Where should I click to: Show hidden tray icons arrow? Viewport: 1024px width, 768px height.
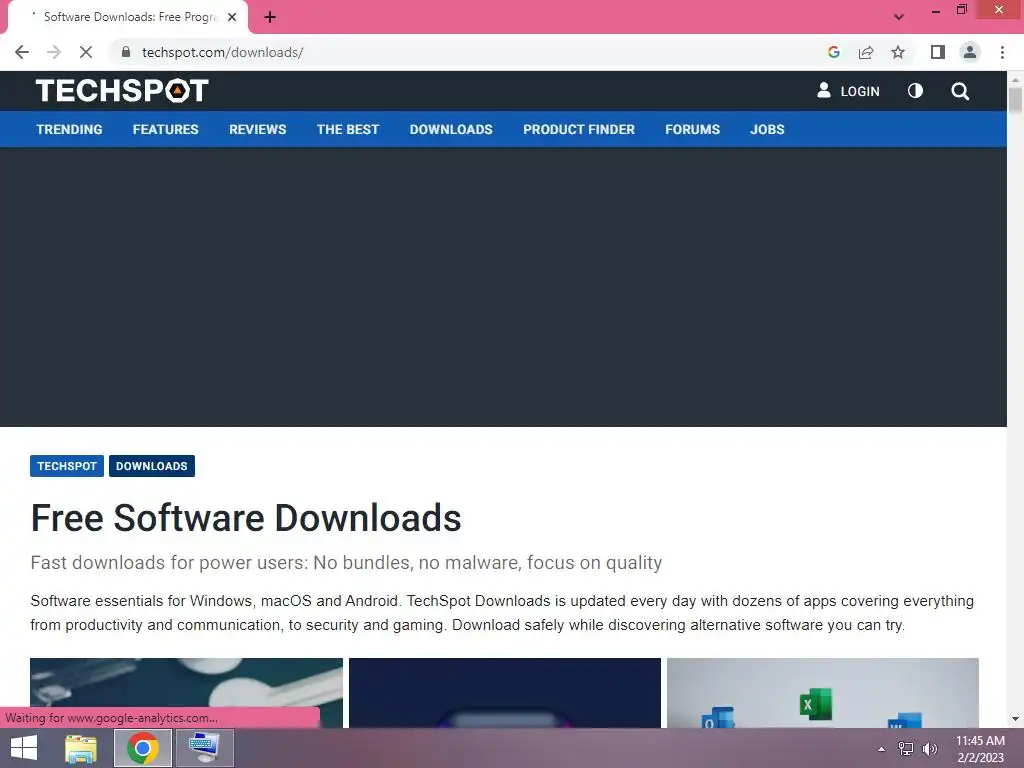(881, 749)
